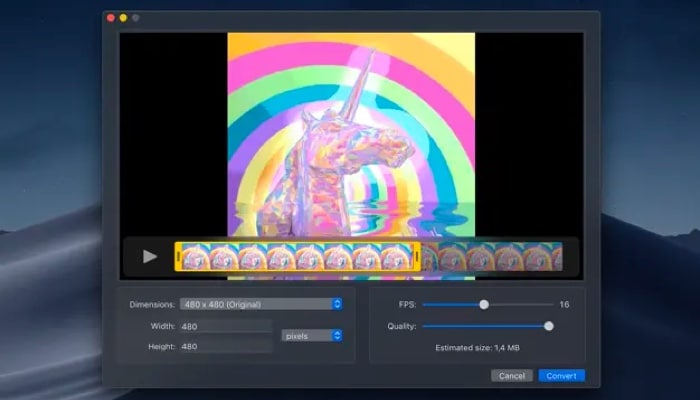Play the video preview
This screenshot has height=400, width=700.
150,256
